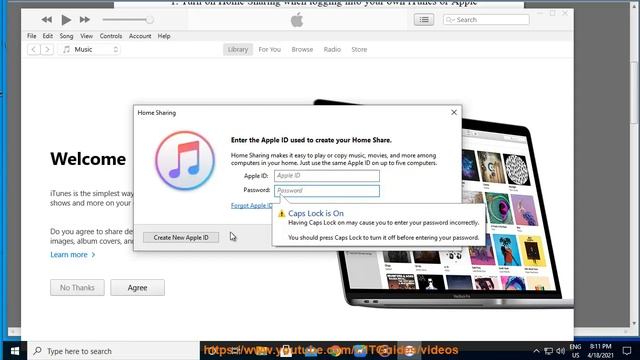Open the speaker volume tray icon

click(x=560, y=351)
